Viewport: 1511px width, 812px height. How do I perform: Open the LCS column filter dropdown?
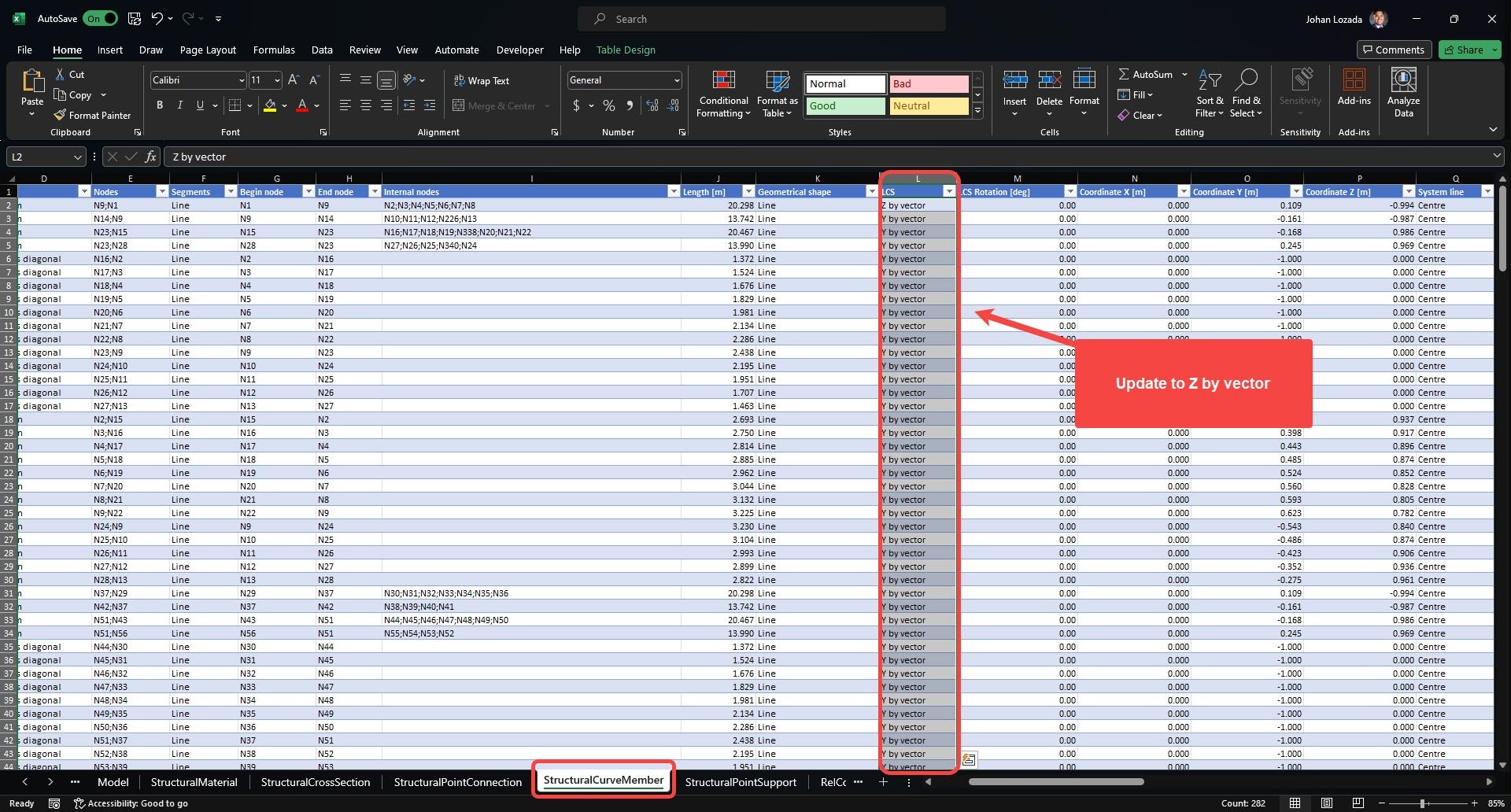click(950, 191)
